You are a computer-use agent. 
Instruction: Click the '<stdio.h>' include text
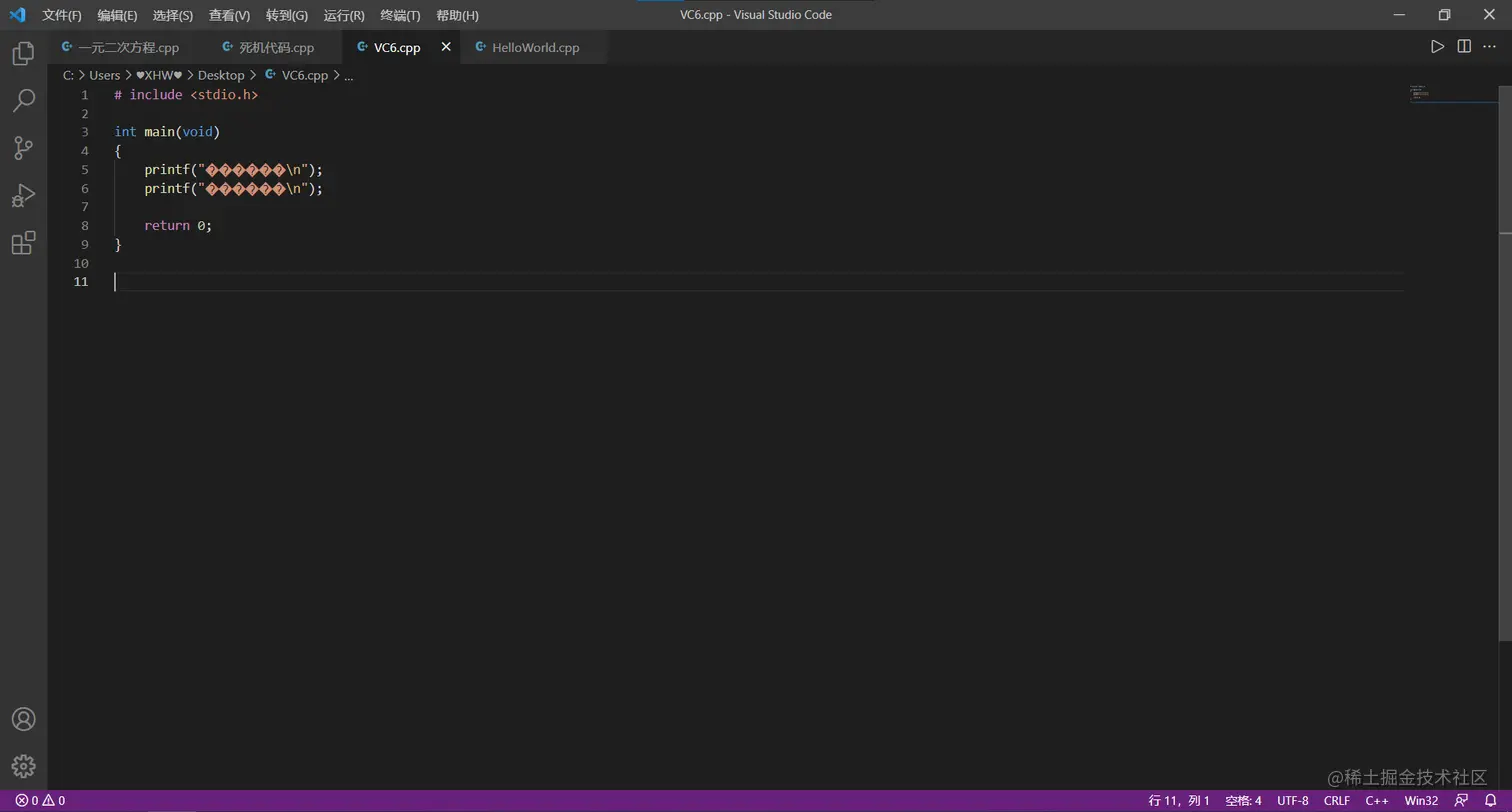click(x=224, y=95)
